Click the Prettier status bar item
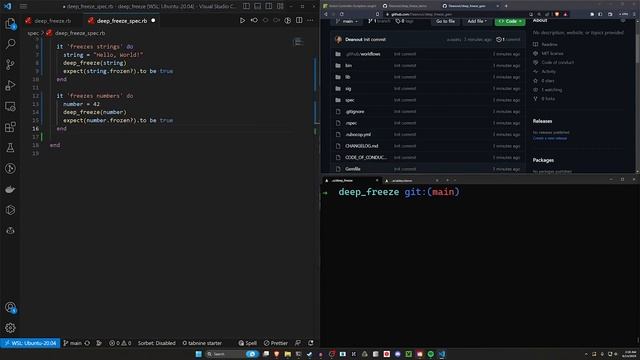This screenshot has width=640, height=360. 276,343
